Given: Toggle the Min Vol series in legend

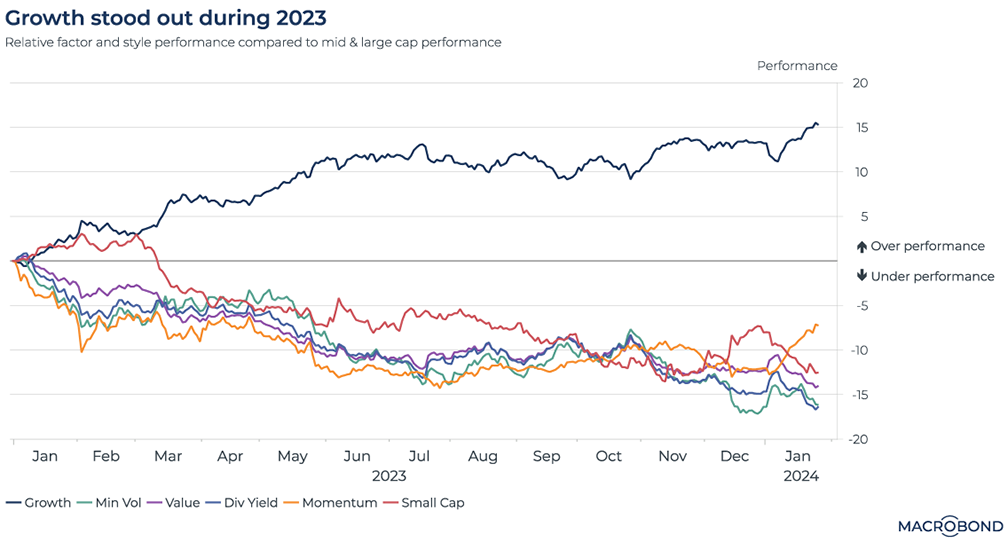Looking at the screenshot, I should click(117, 503).
